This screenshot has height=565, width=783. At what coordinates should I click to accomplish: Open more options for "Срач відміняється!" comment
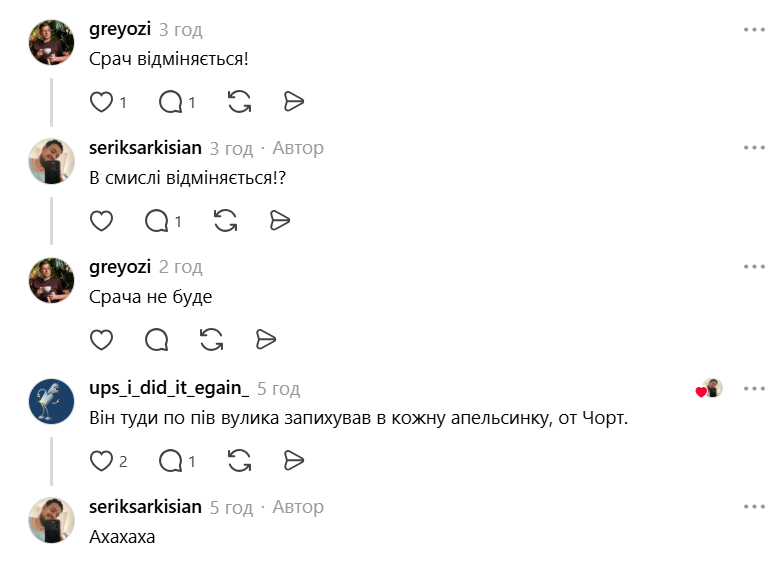coord(754,30)
